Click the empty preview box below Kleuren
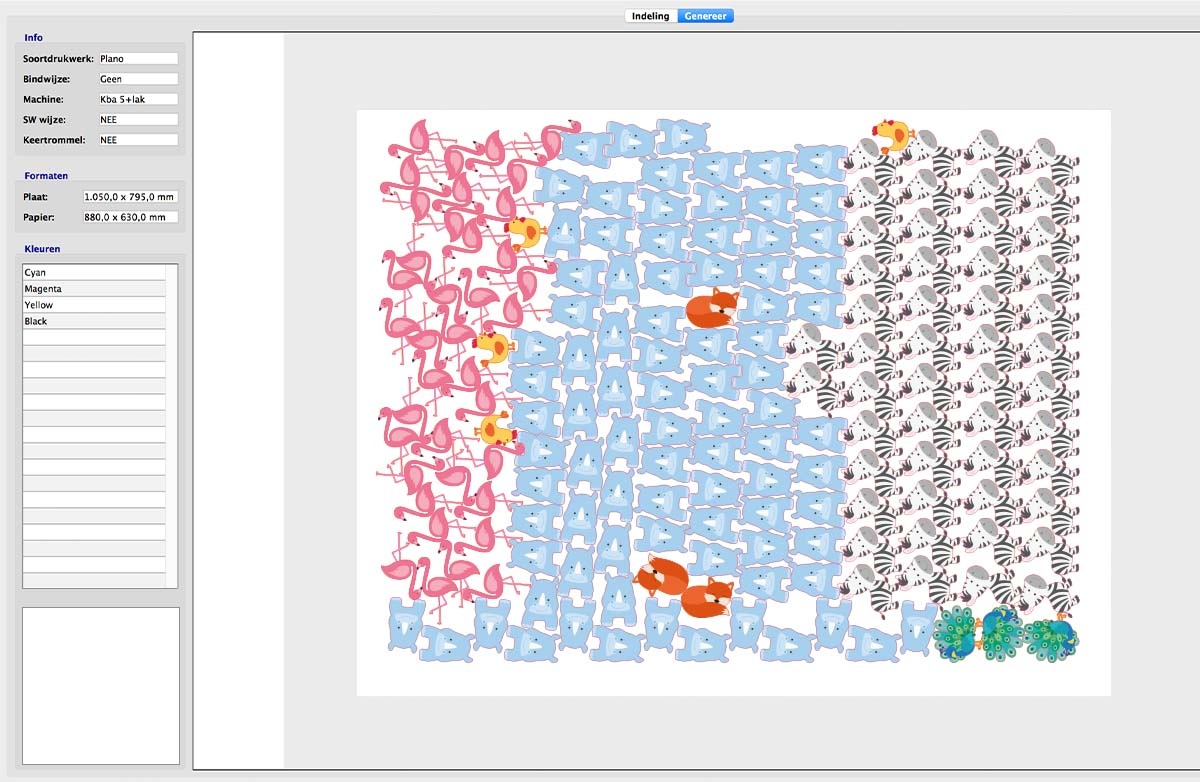This screenshot has height=782, width=1200. click(x=101, y=686)
